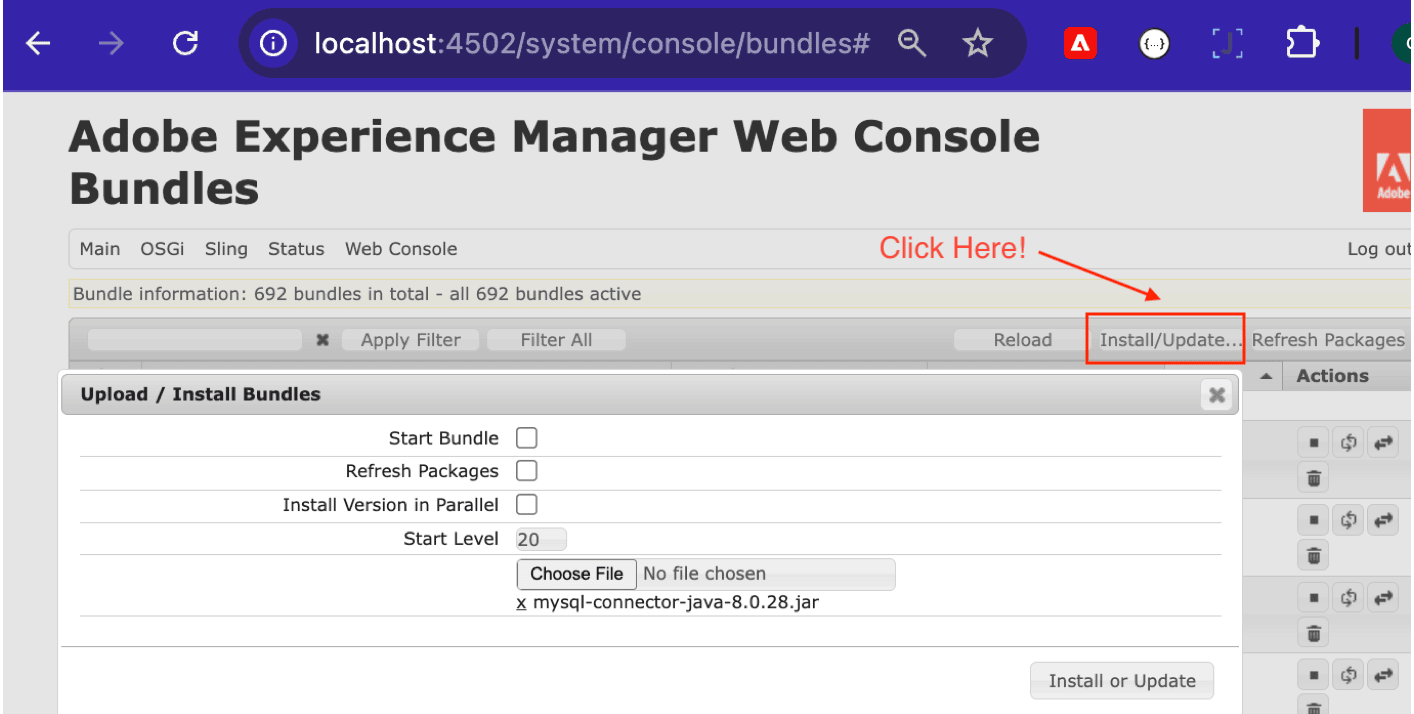Click the 'Upload / Install Bundles' dialog title
The width and height of the screenshot is (1414, 714).
pyautogui.click(x=201, y=394)
